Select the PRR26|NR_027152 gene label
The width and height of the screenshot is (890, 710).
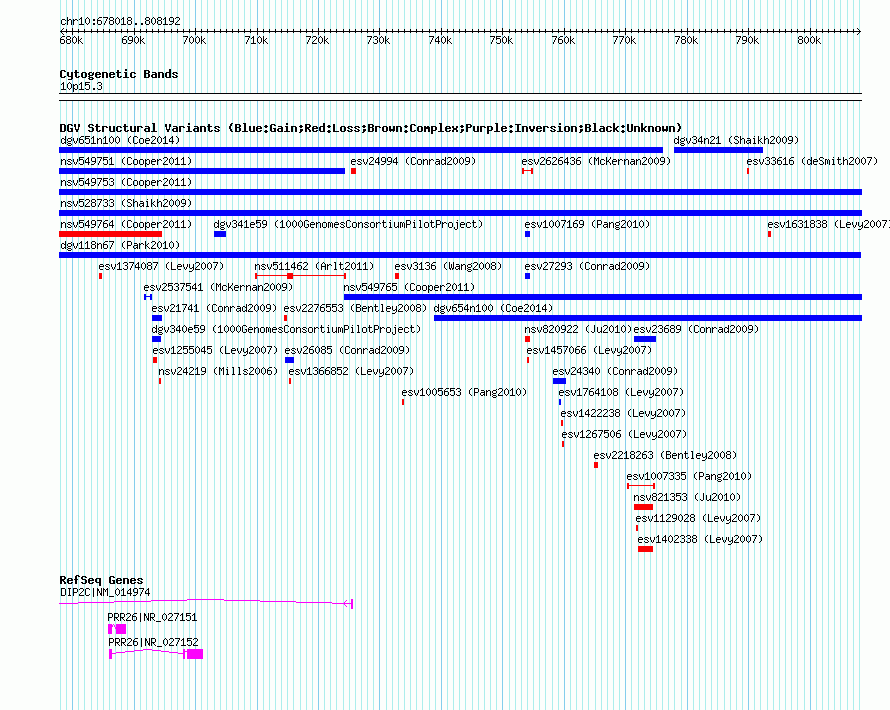[153, 642]
